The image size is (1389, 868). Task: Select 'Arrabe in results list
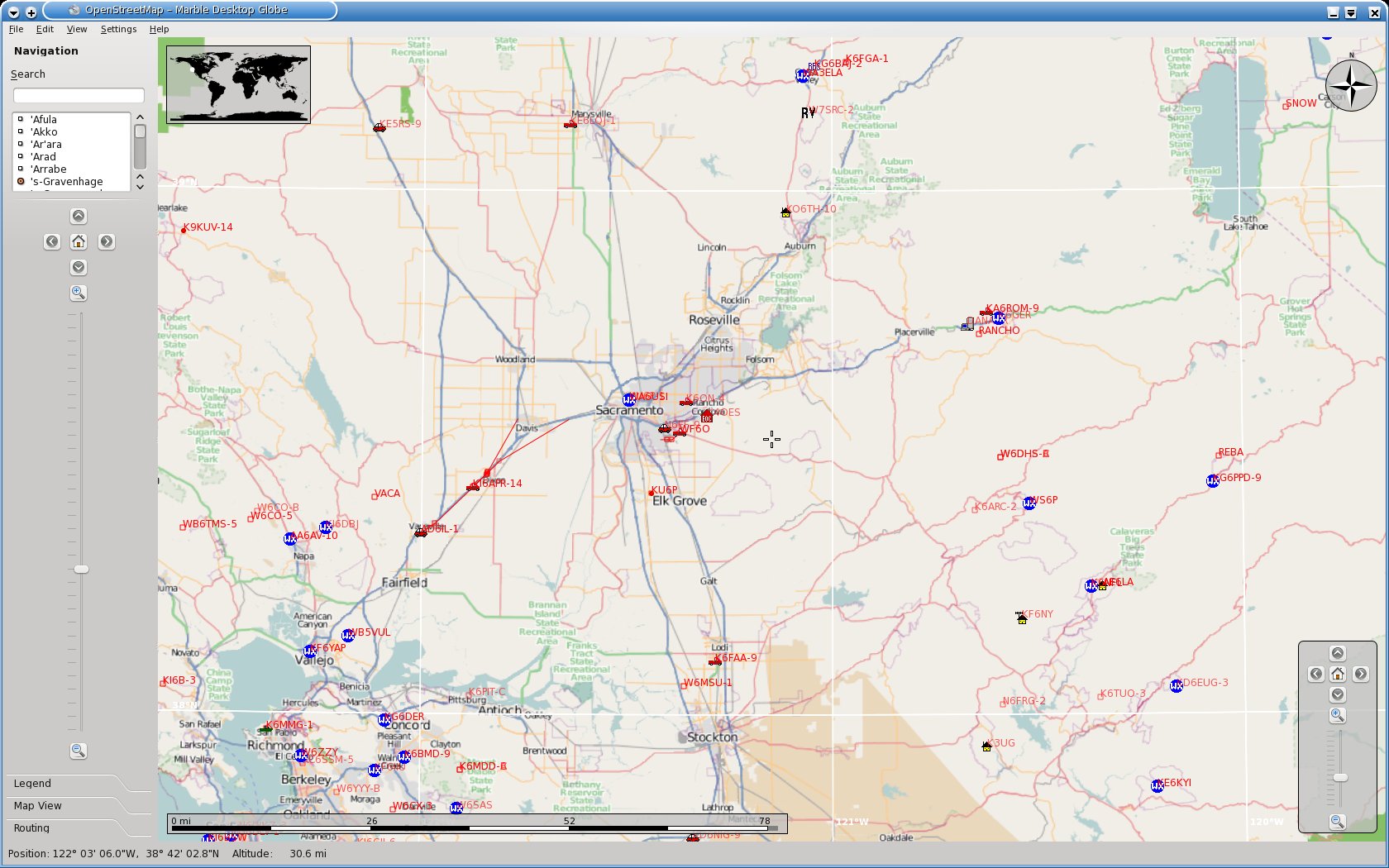point(71,169)
